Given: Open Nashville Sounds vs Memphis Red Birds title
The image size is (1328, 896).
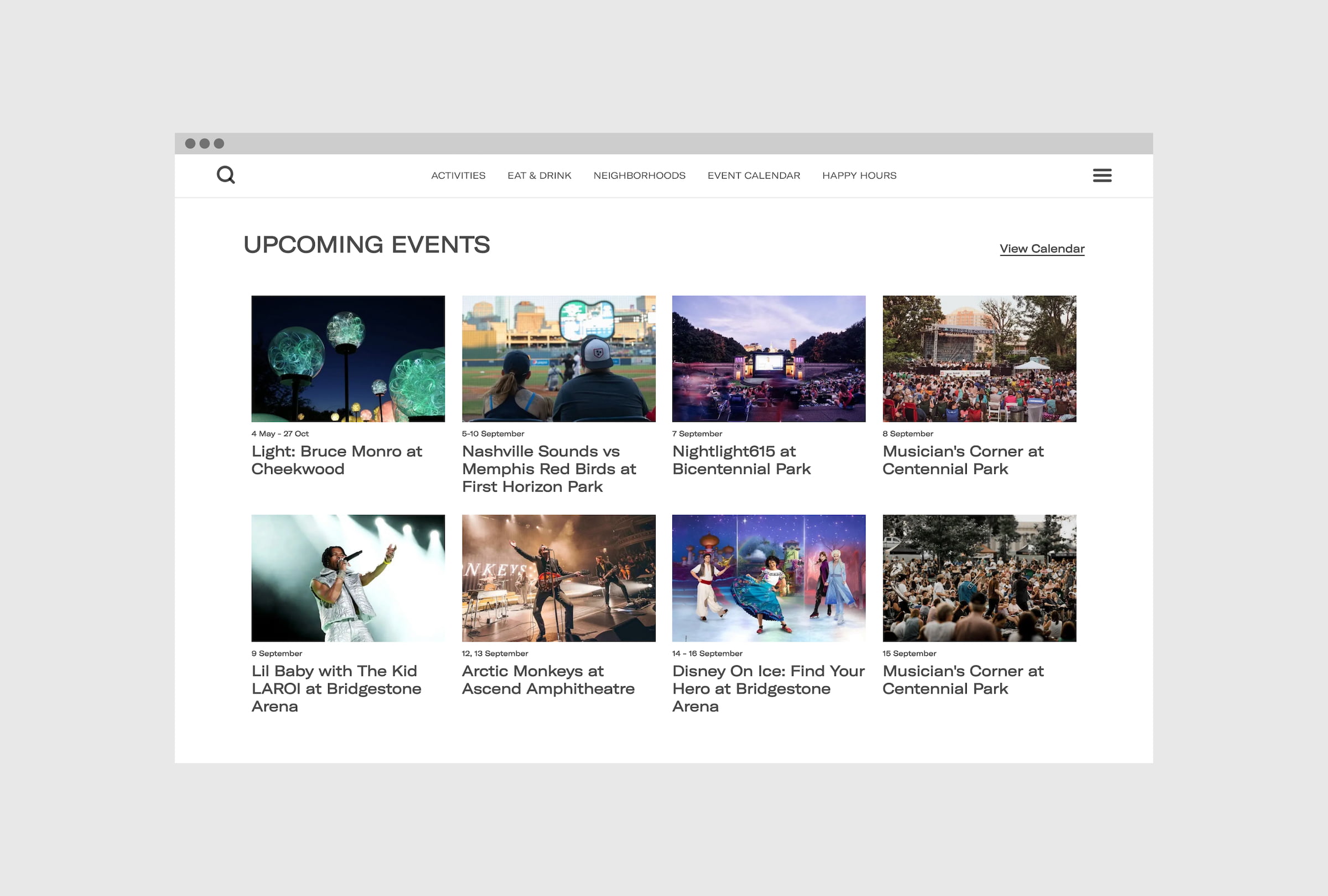Looking at the screenshot, I should pos(548,468).
